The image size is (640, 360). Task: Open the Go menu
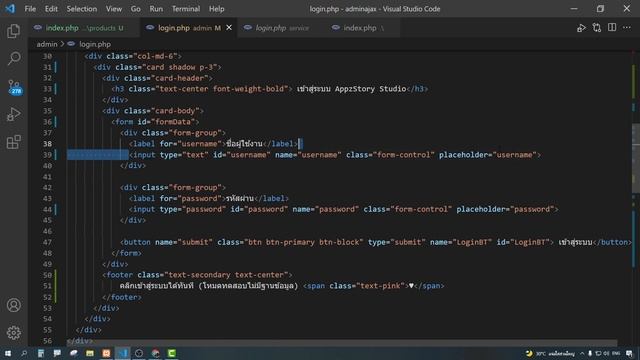pyautogui.click(x=136, y=9)
